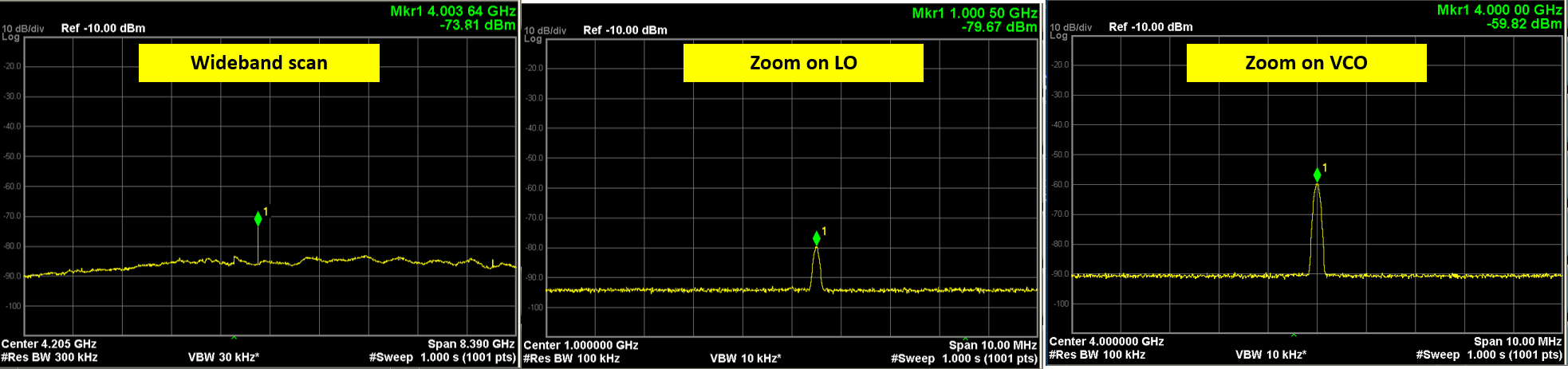Viewport: 1568px width, 369px height.
Task: Click the Span 10.00 MHz in LO plot
Action: pyautogui.click(x=992, y=345)
